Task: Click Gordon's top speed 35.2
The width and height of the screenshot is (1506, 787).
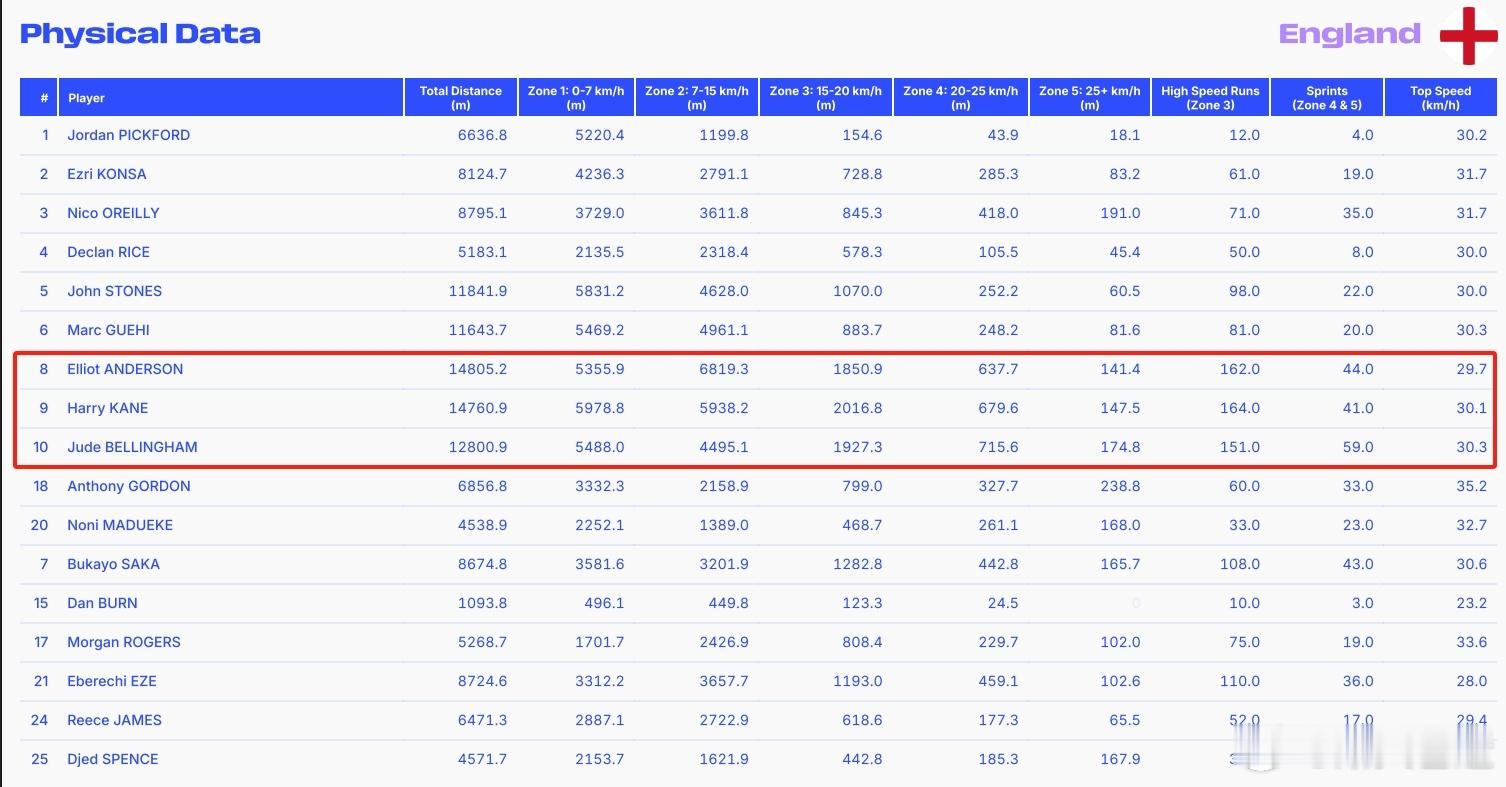Action: click(x=1471, y=486)
